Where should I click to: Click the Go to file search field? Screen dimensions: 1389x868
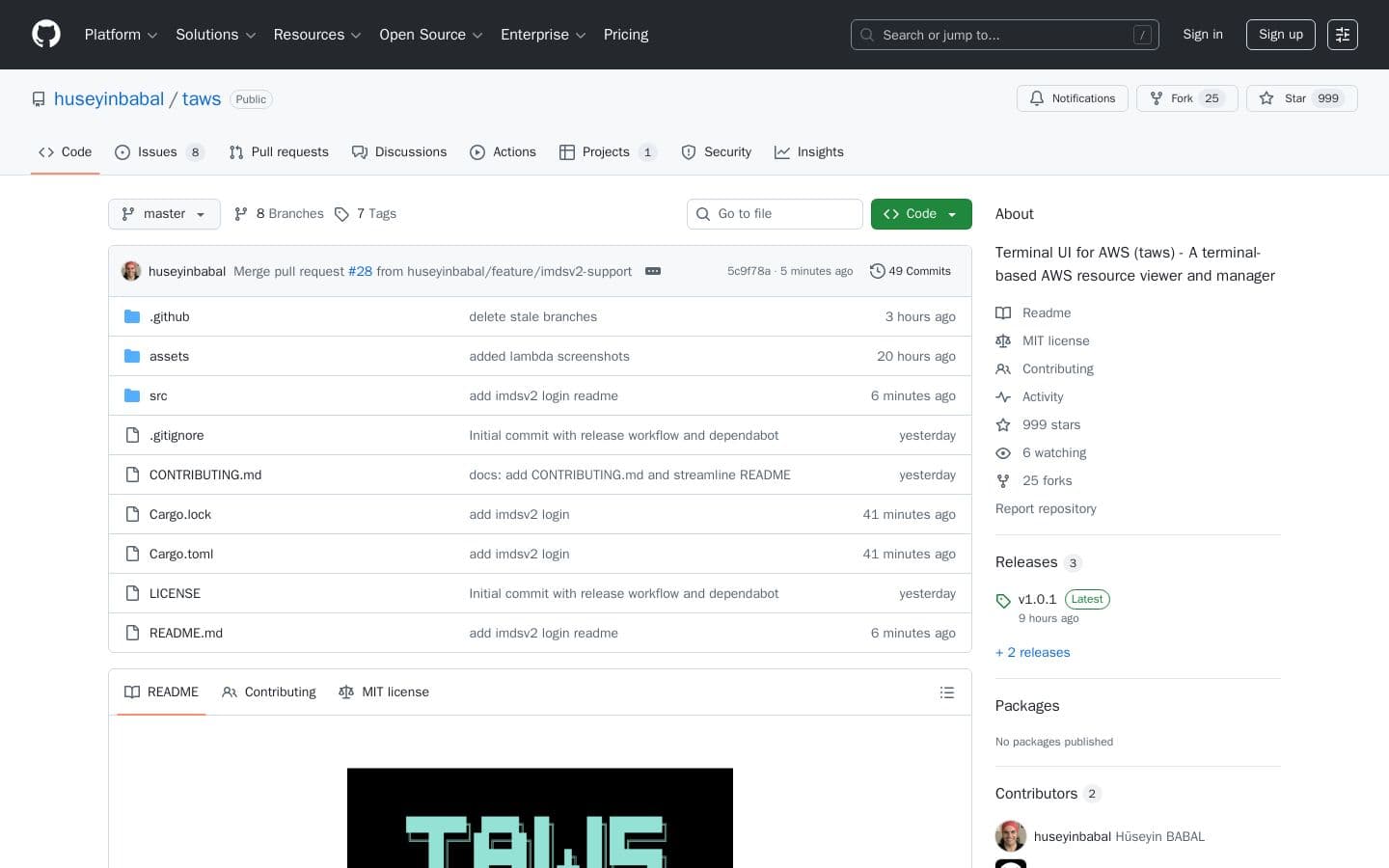click(775, 214)
